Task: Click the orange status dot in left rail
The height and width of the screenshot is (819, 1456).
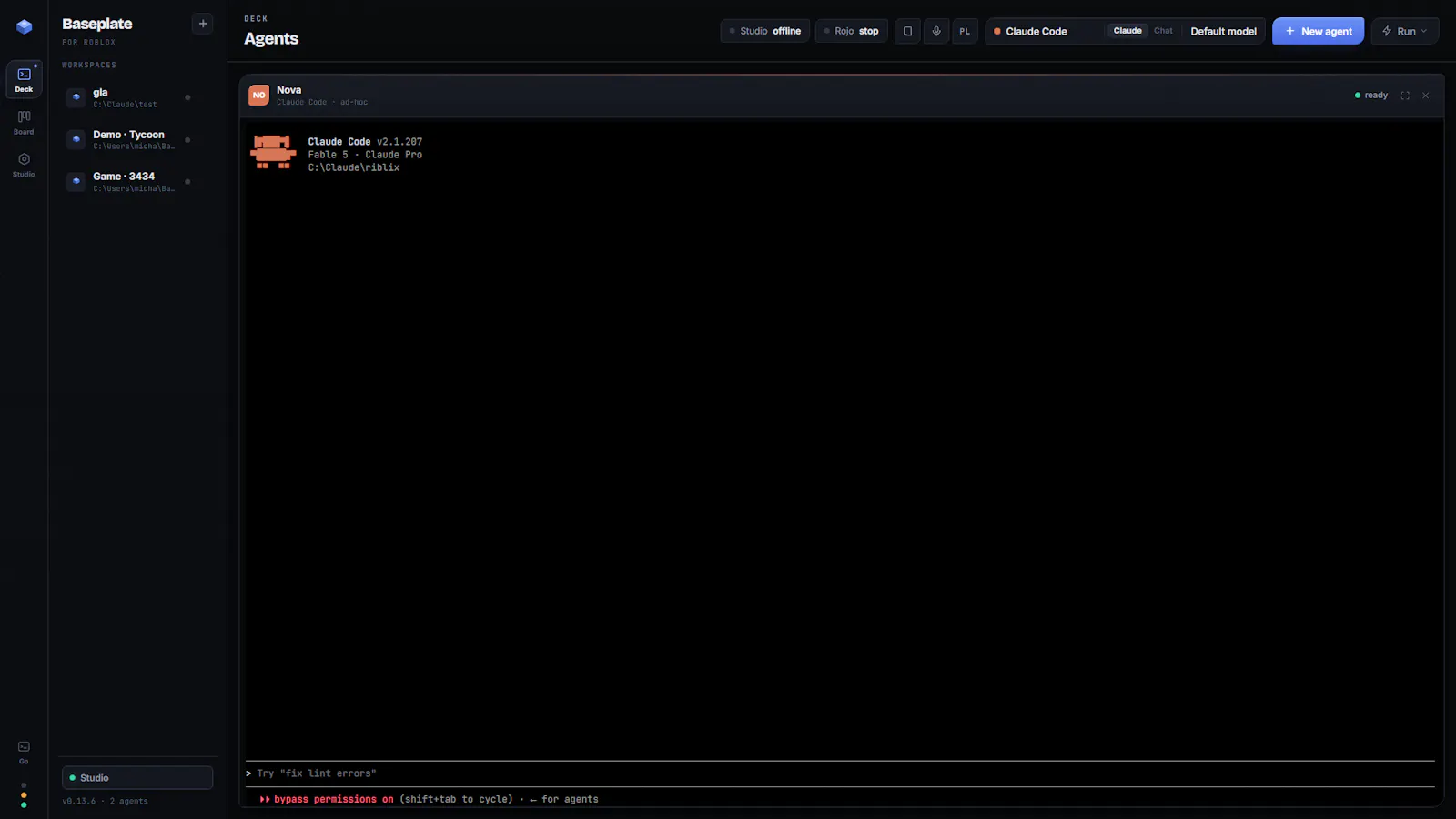Action: [24, 795]
